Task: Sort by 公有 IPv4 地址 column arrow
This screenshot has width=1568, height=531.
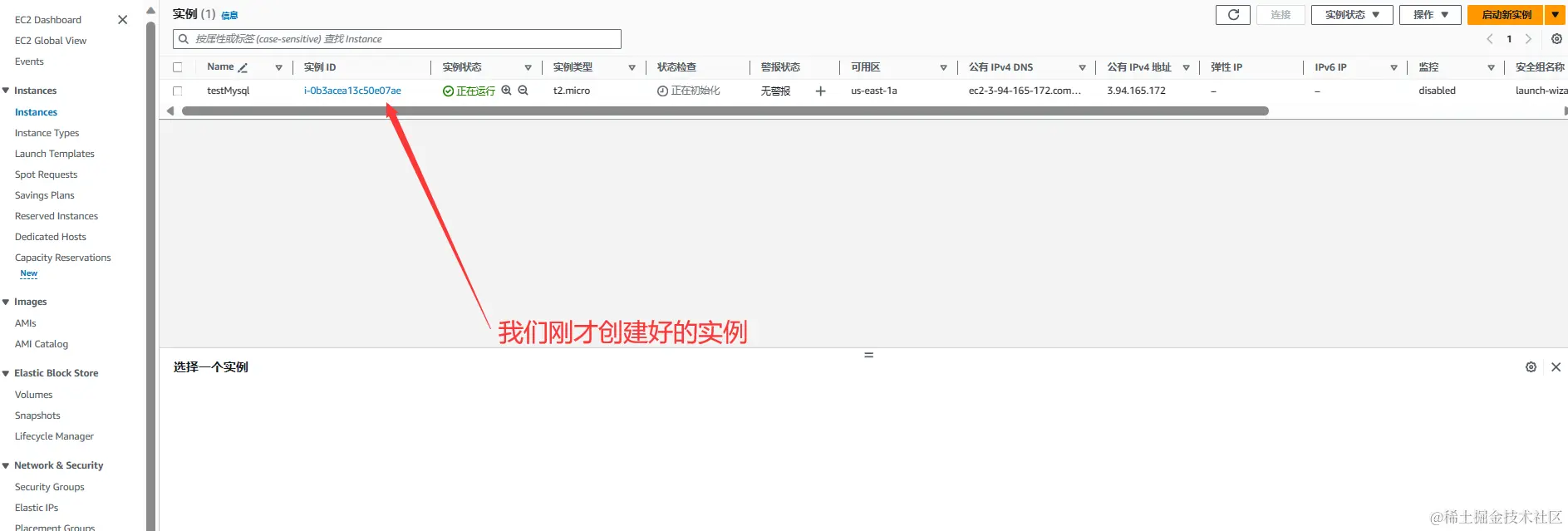Action: click(x=1186, y=67)
